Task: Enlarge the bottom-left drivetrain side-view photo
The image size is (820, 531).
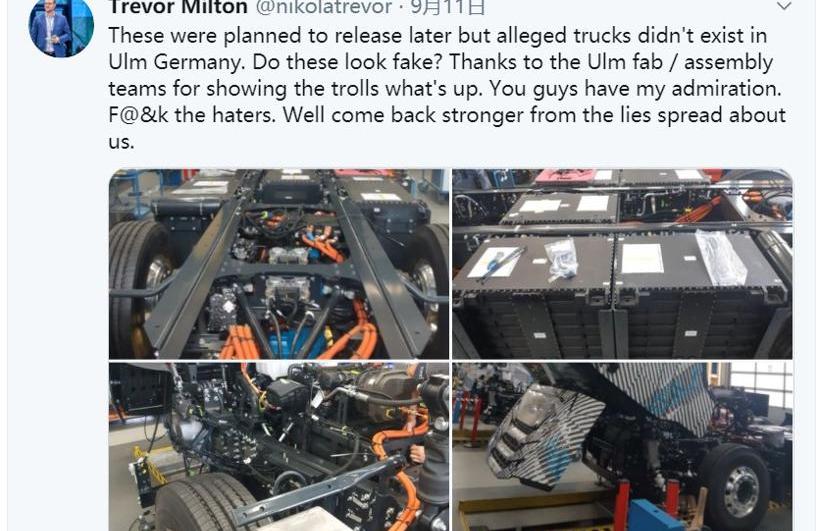Action: point(279,447)
